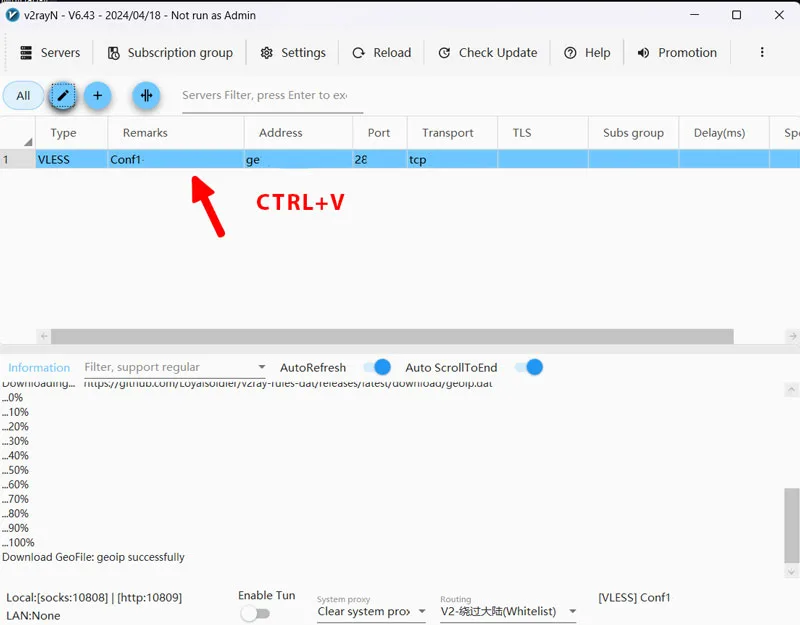
Task: Open the three-dot more options menu
Action: [762, 53]
